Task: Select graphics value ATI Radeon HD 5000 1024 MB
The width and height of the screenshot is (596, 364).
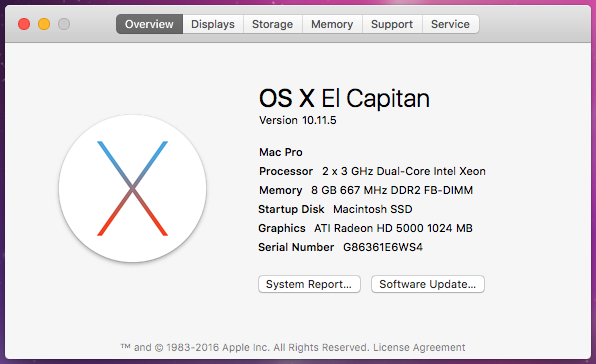Action: coord(393,228)
